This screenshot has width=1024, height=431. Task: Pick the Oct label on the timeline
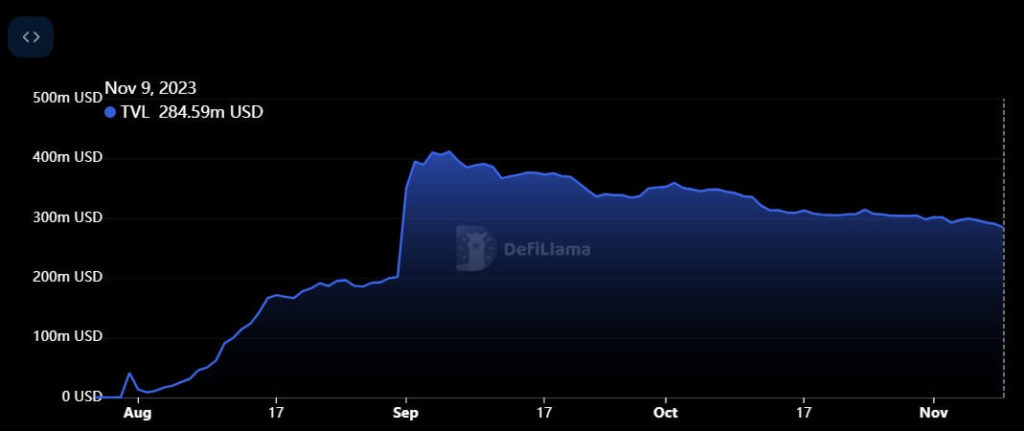pos(664,412)
